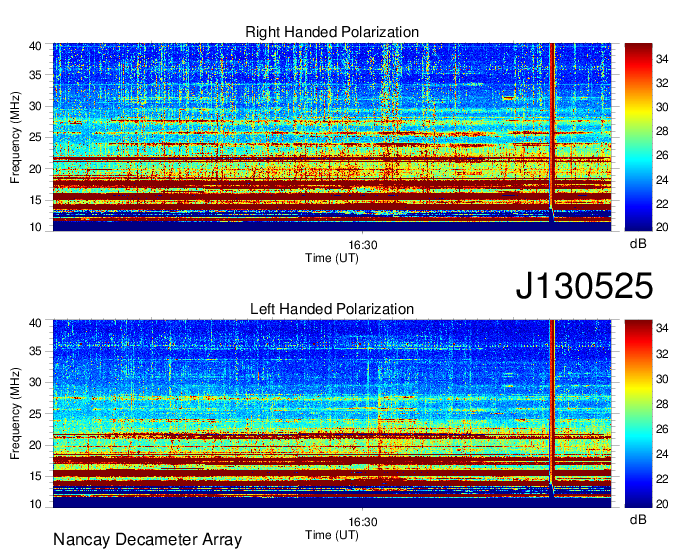Click the top spectrogram's color scale bar

(x=638, y=137)
